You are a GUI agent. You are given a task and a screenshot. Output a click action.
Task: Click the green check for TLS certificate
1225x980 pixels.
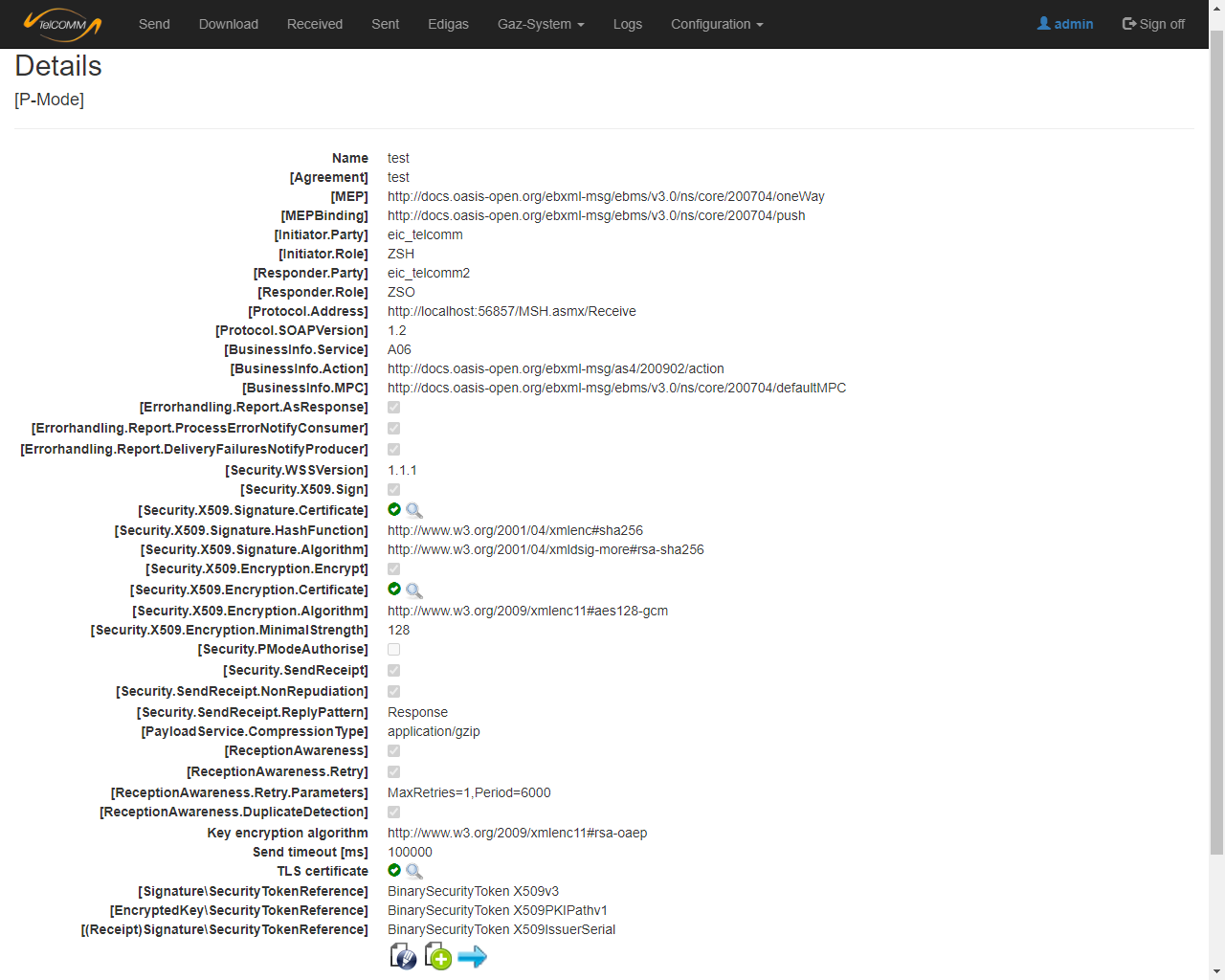pyautogui.click(x=394, y=870)
